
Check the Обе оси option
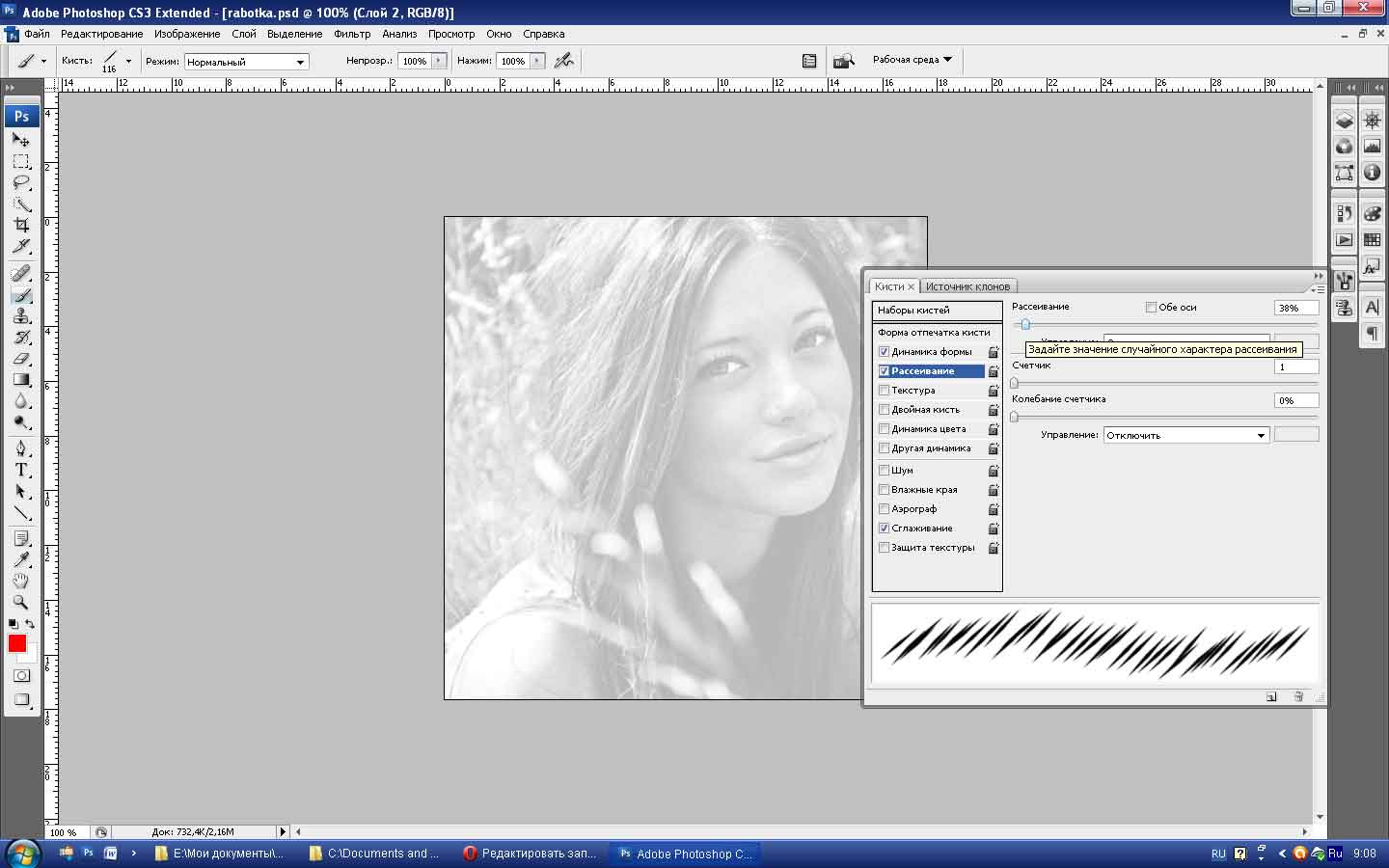pos(1151,308)
